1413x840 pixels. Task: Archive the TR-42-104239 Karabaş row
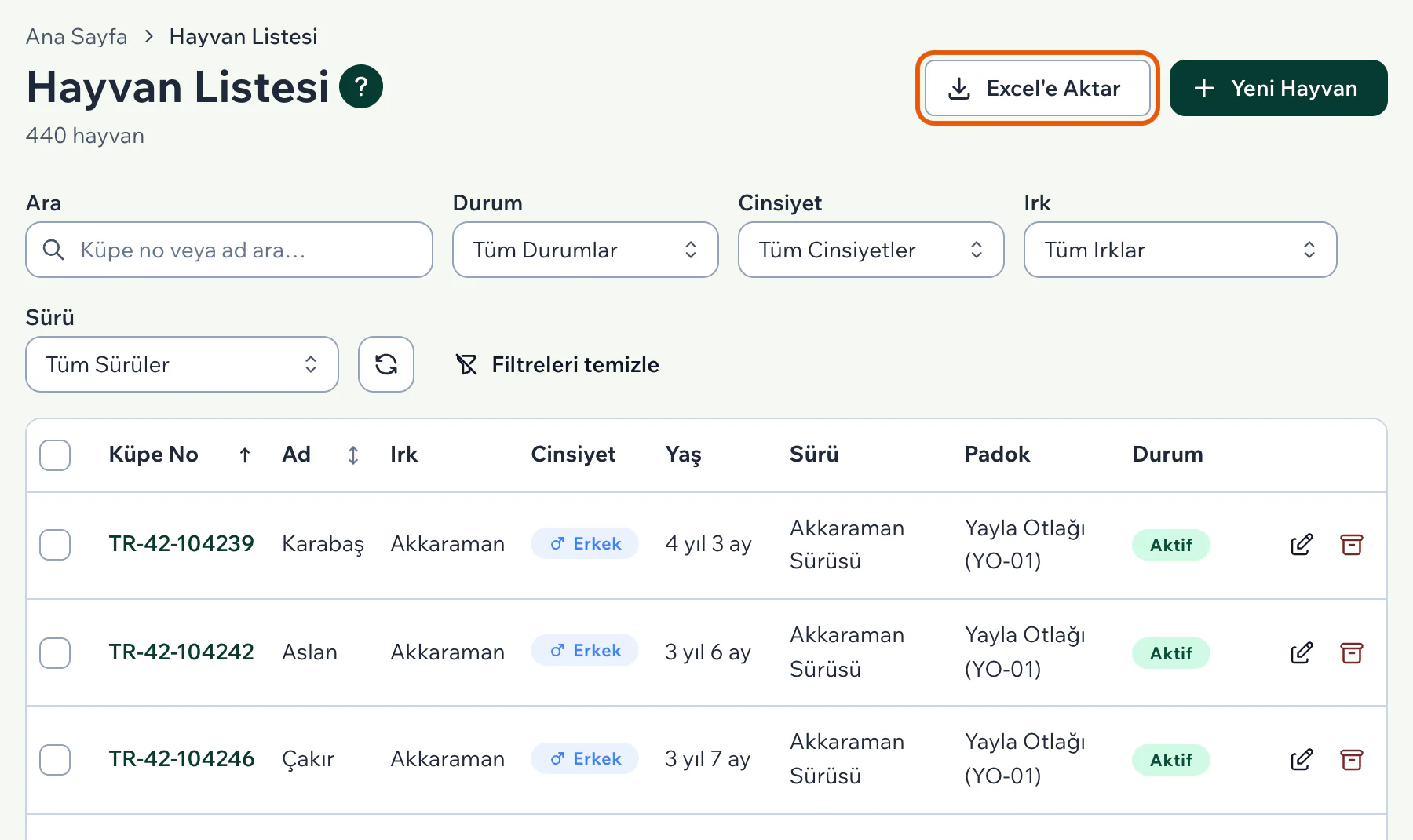pyautogui.click(x=1352, y=545)
